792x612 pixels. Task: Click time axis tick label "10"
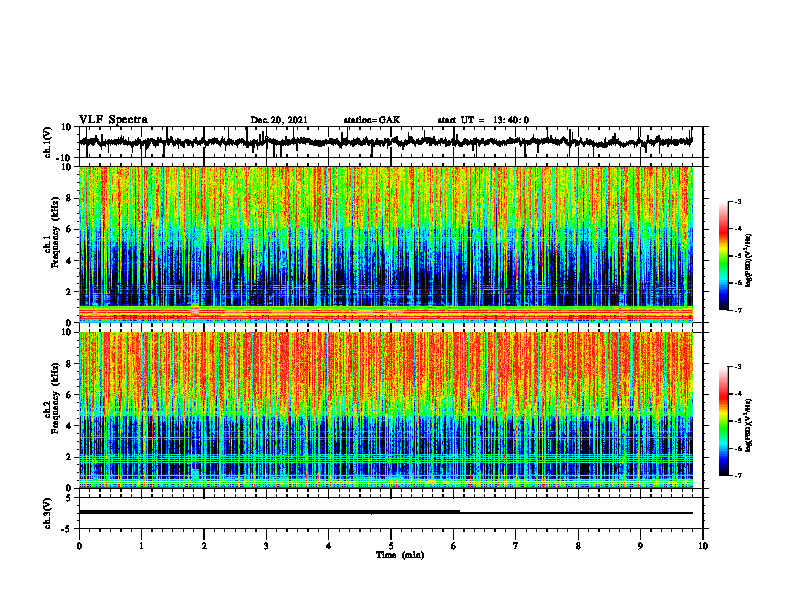703,546
